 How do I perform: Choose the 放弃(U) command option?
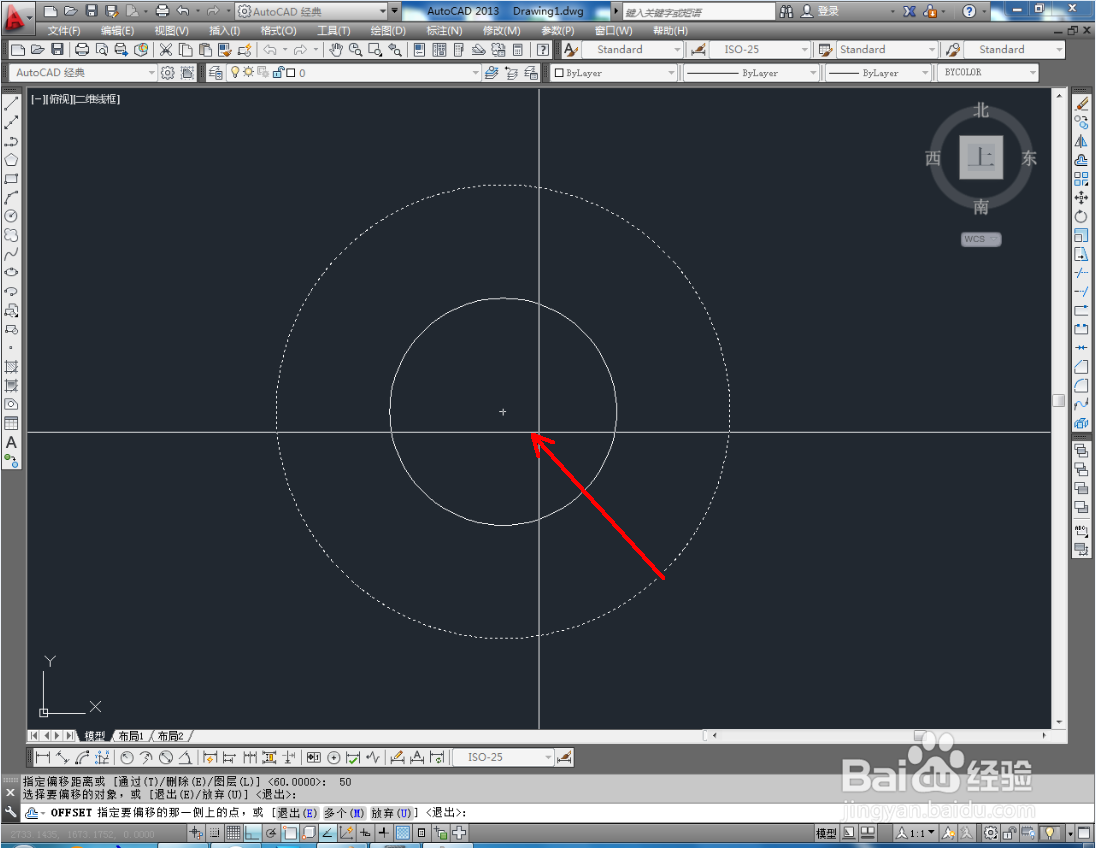[x=391, y=813]
